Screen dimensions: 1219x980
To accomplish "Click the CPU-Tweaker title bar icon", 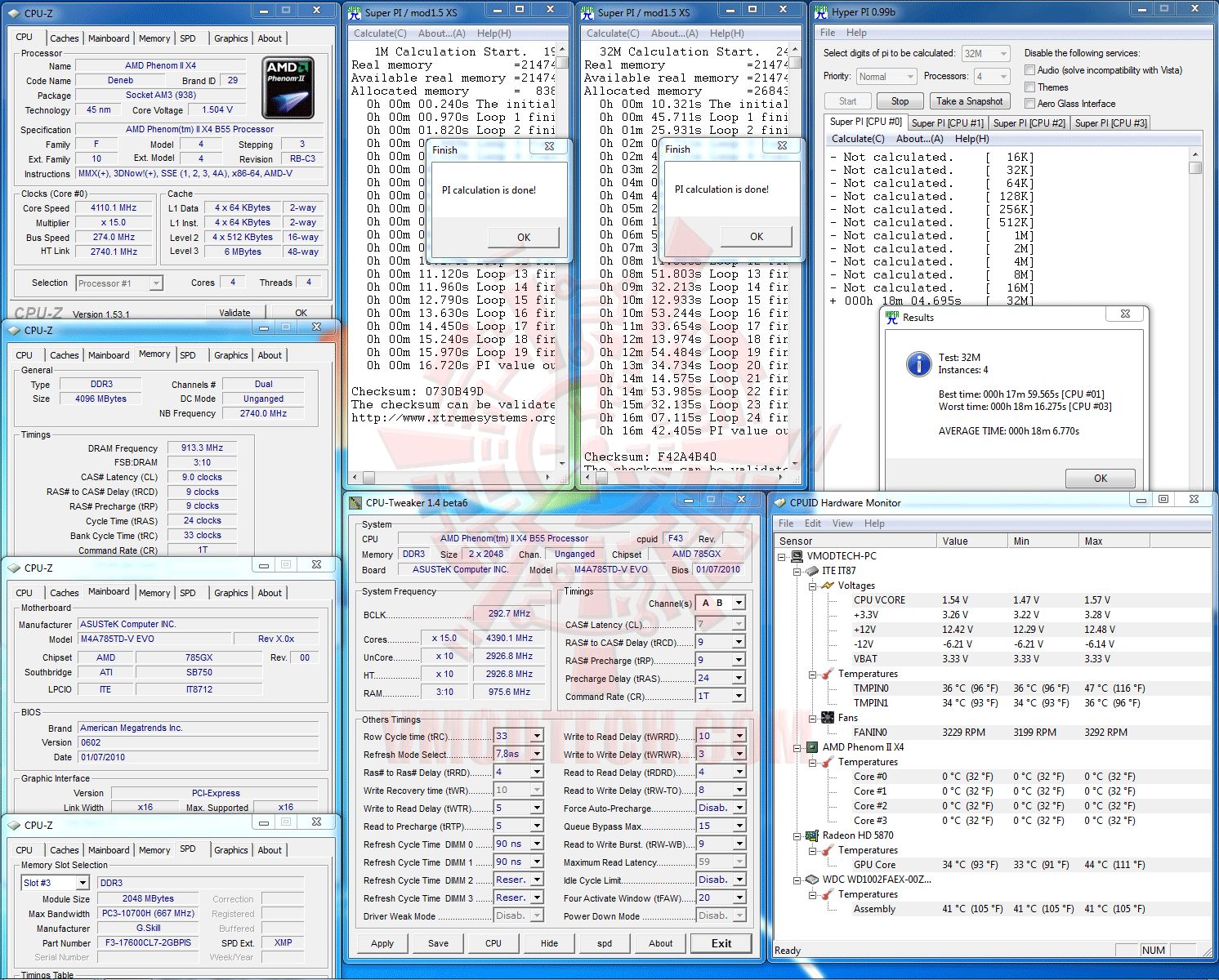I will pyautogui.click(x=355, y=503).
